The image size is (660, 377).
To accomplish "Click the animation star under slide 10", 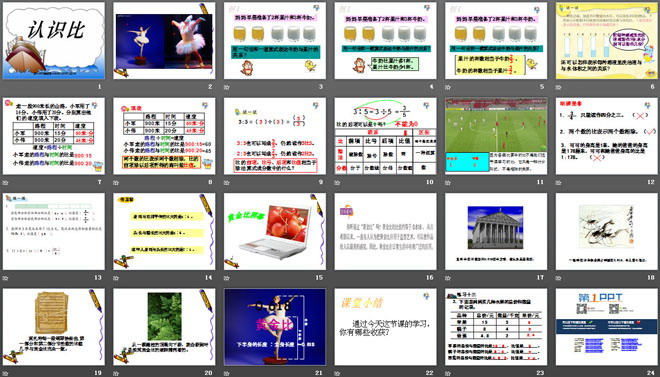I will pos(338,183).
